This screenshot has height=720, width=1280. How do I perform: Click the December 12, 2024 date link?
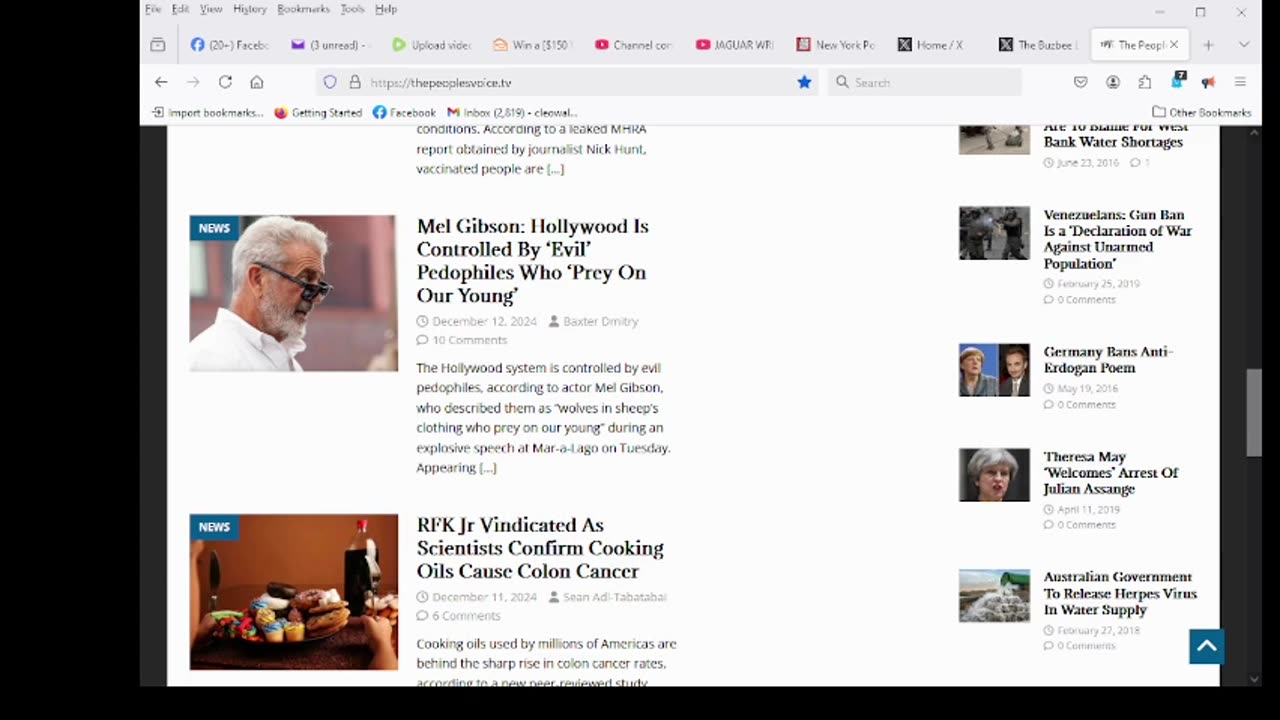(x=484, y=321)
